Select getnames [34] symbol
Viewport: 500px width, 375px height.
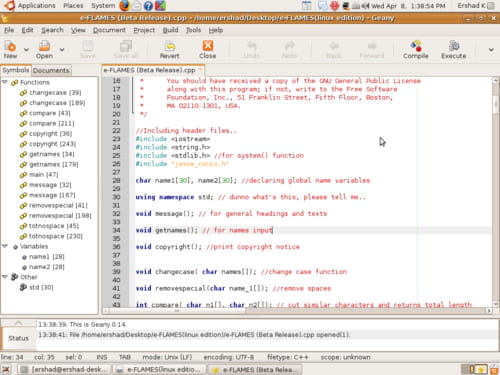[52, 154]
